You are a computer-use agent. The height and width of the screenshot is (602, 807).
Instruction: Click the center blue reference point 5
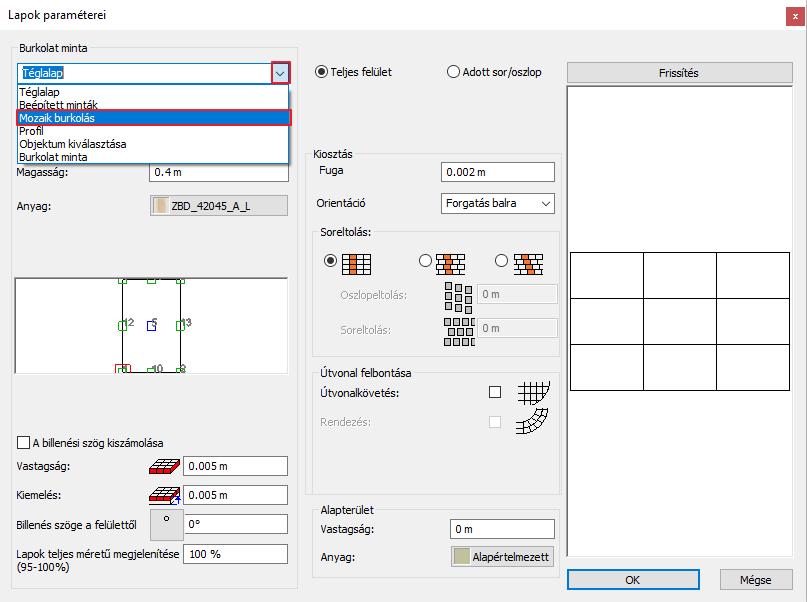point(151,325)
